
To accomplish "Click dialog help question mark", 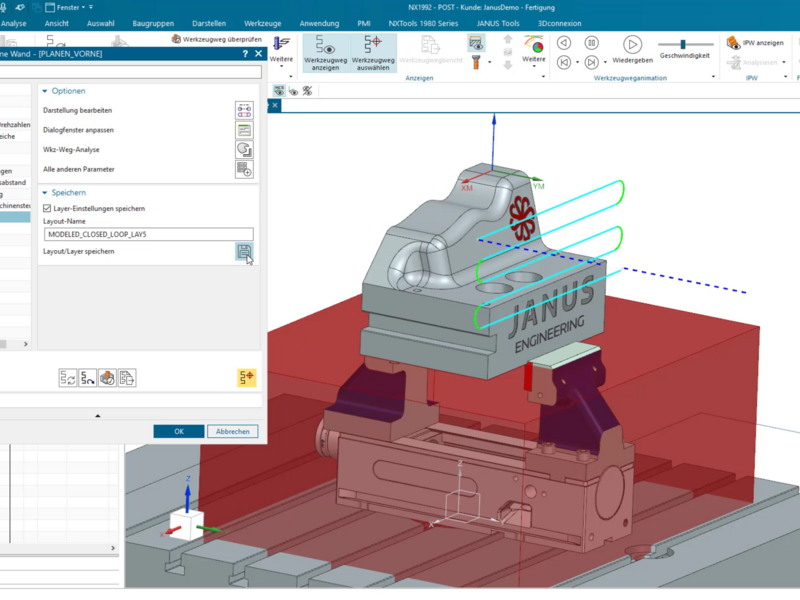I will [245, 54].
